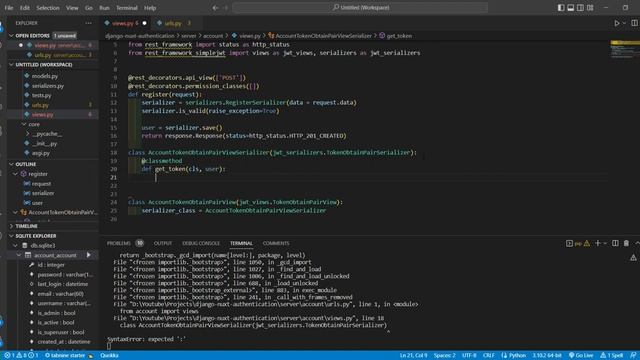
Task: Jump to serializer in the outline
Action: pos(43,193)
